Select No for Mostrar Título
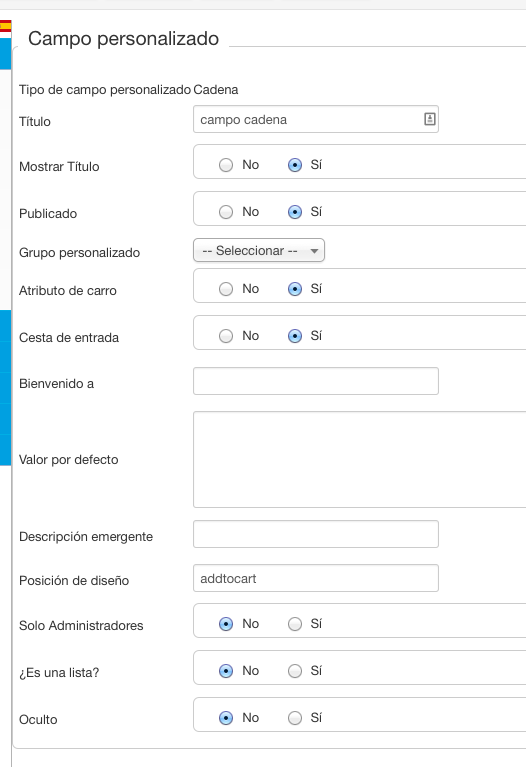This screenshot has height=784, width=526. (x=226, y=165)
